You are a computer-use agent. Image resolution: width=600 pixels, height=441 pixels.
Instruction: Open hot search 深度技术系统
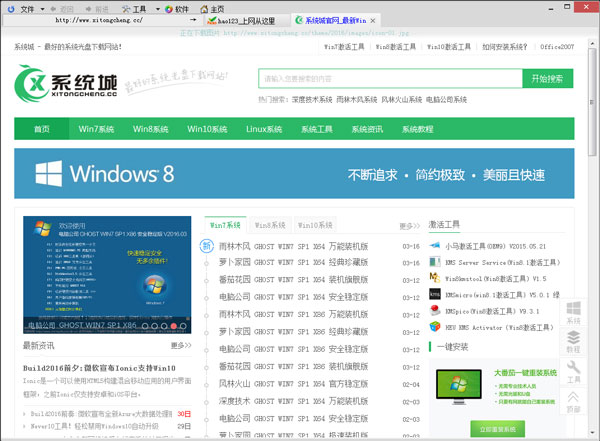click(x=312, y=100)
